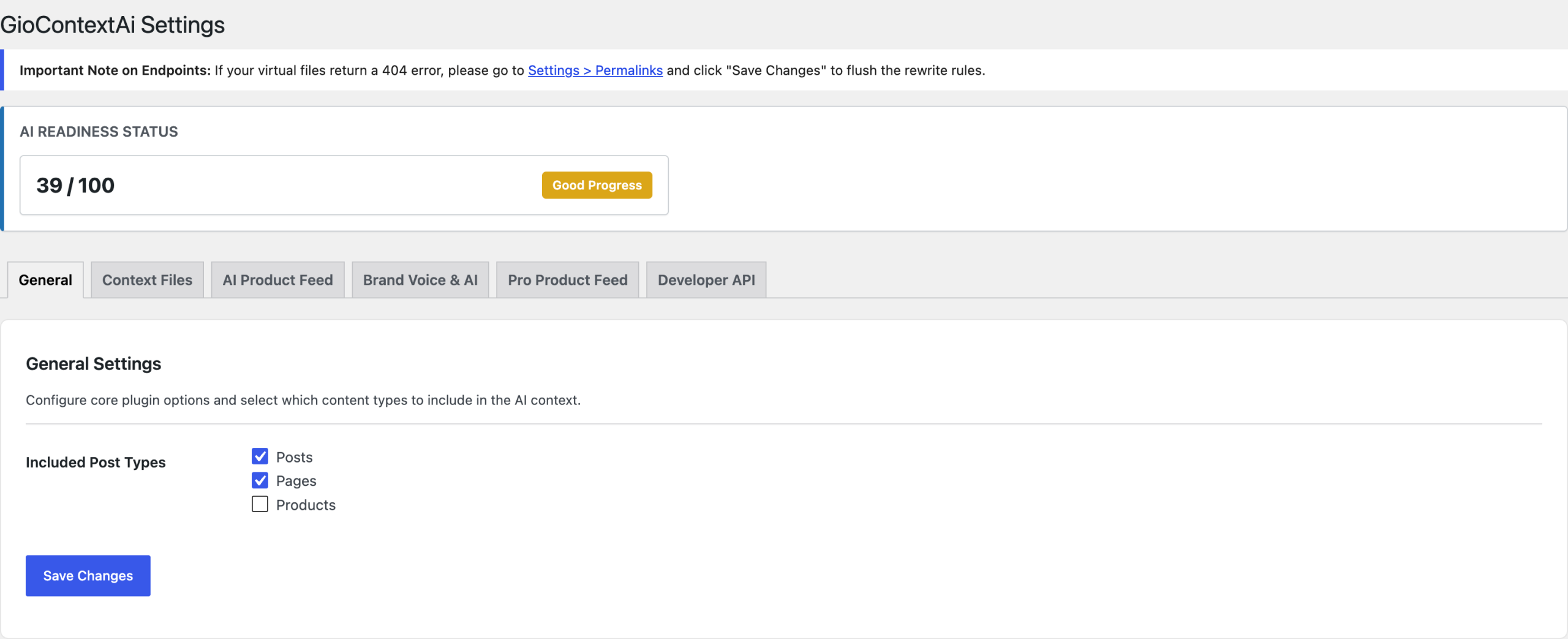Switch to the General tab
This screenshot has height=639, width=1568.
pos(45,280)
